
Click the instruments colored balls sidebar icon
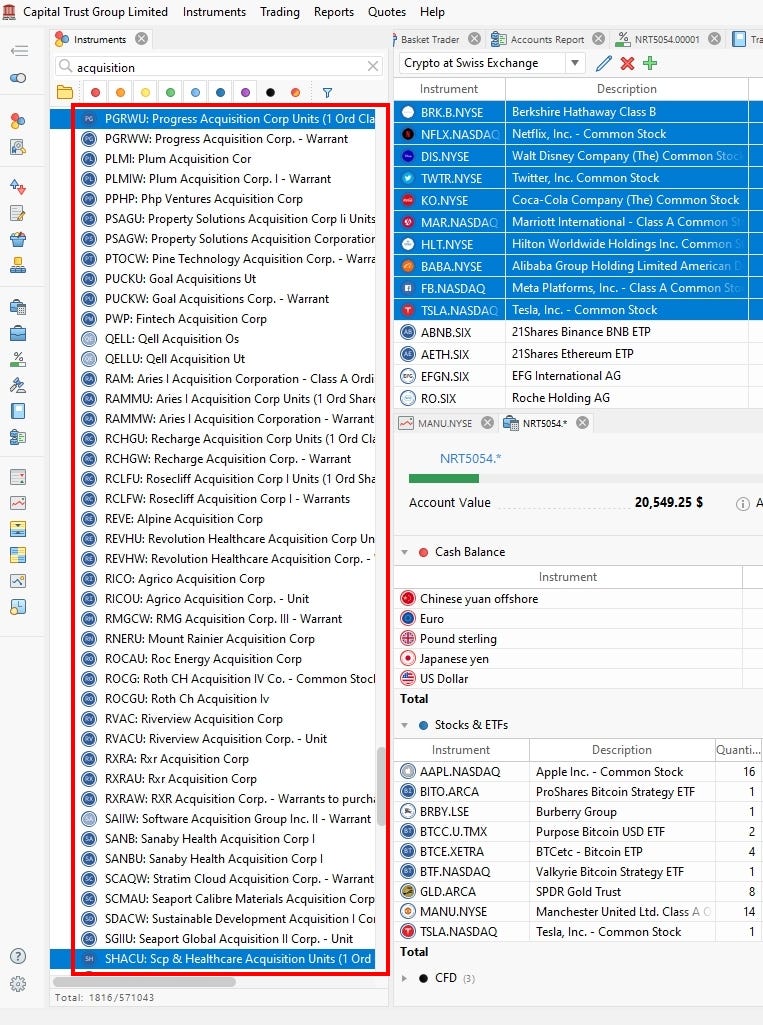[x=18, y=121]
